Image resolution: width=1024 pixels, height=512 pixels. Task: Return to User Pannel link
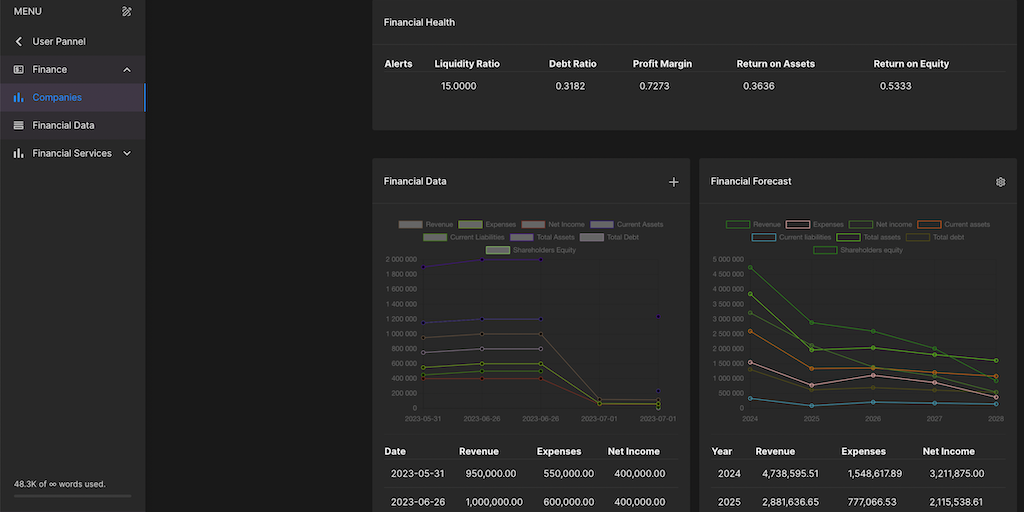tap(59, 42)
